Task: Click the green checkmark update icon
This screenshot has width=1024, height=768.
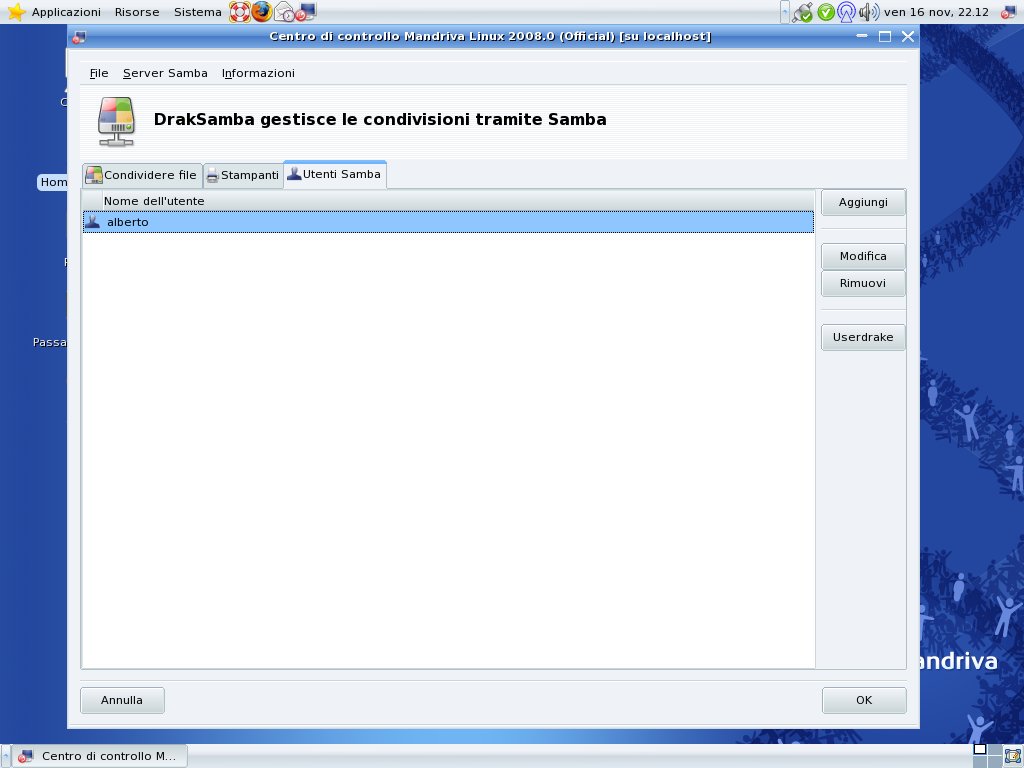Action: (825, 12)
